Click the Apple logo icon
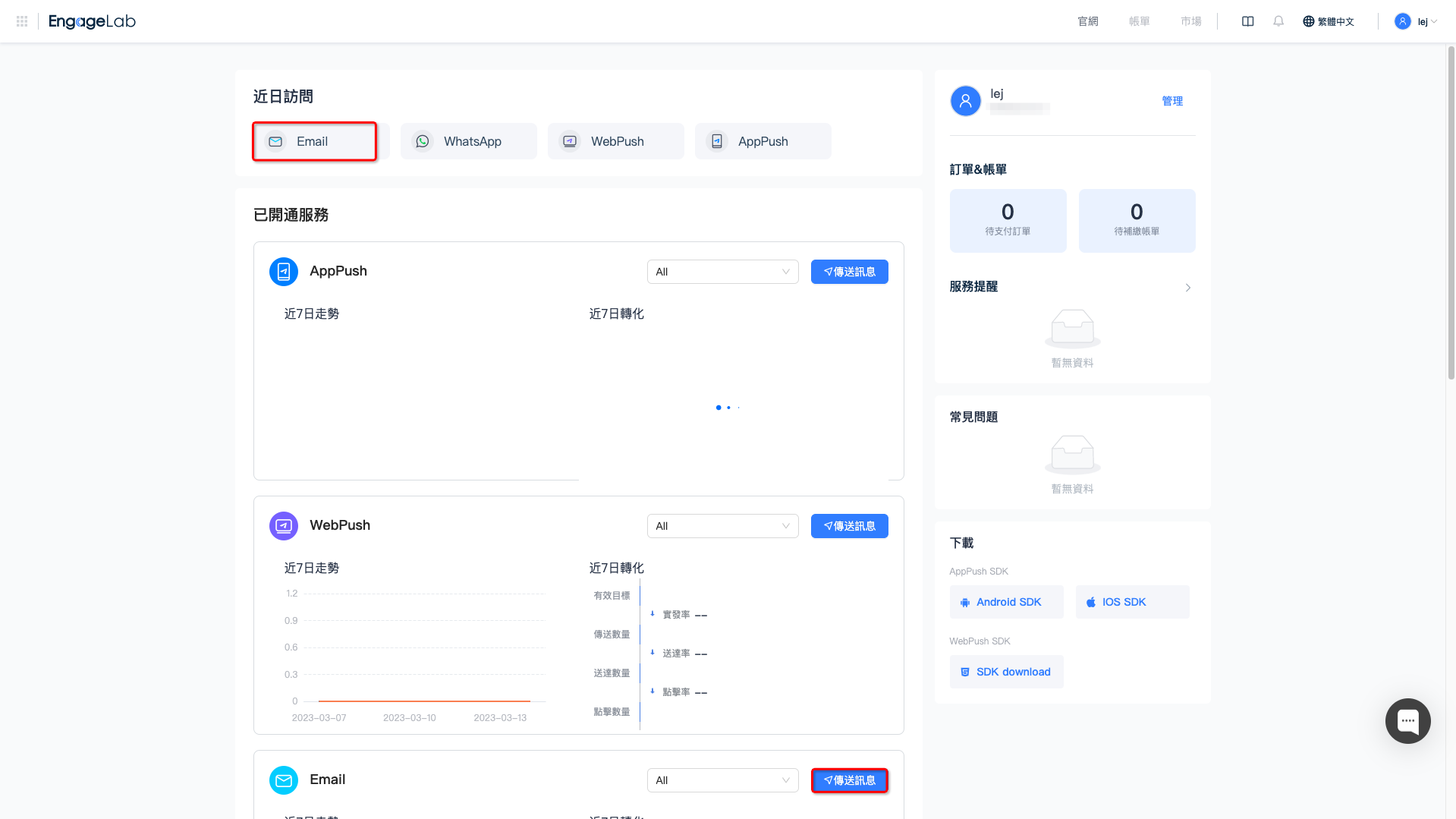The height and width of the screenshot is (819, 1456). pyautogui.click(x=1091, y=603)
